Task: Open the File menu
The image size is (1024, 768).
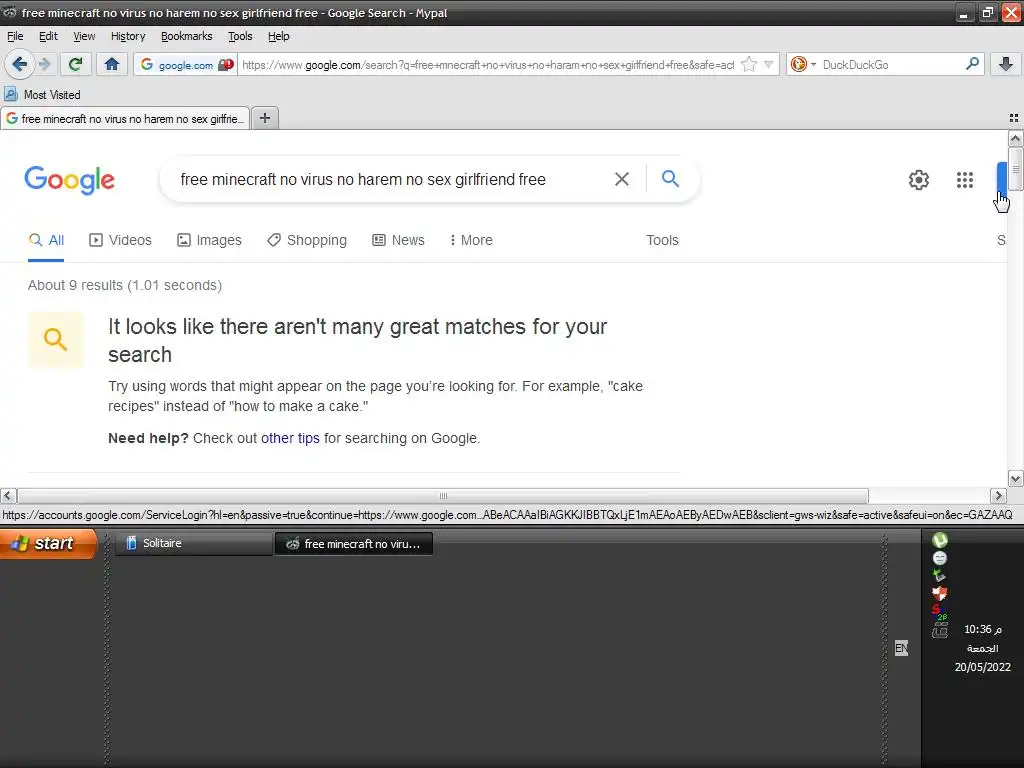Action: (x=15, y=36)
